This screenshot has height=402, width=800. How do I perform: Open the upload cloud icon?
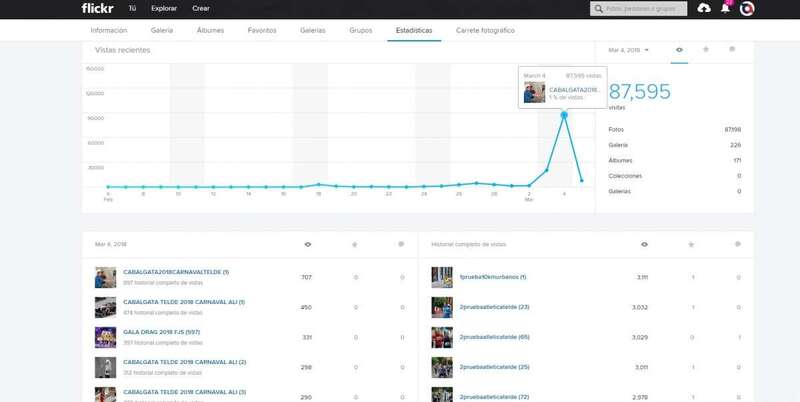(704, 8)
